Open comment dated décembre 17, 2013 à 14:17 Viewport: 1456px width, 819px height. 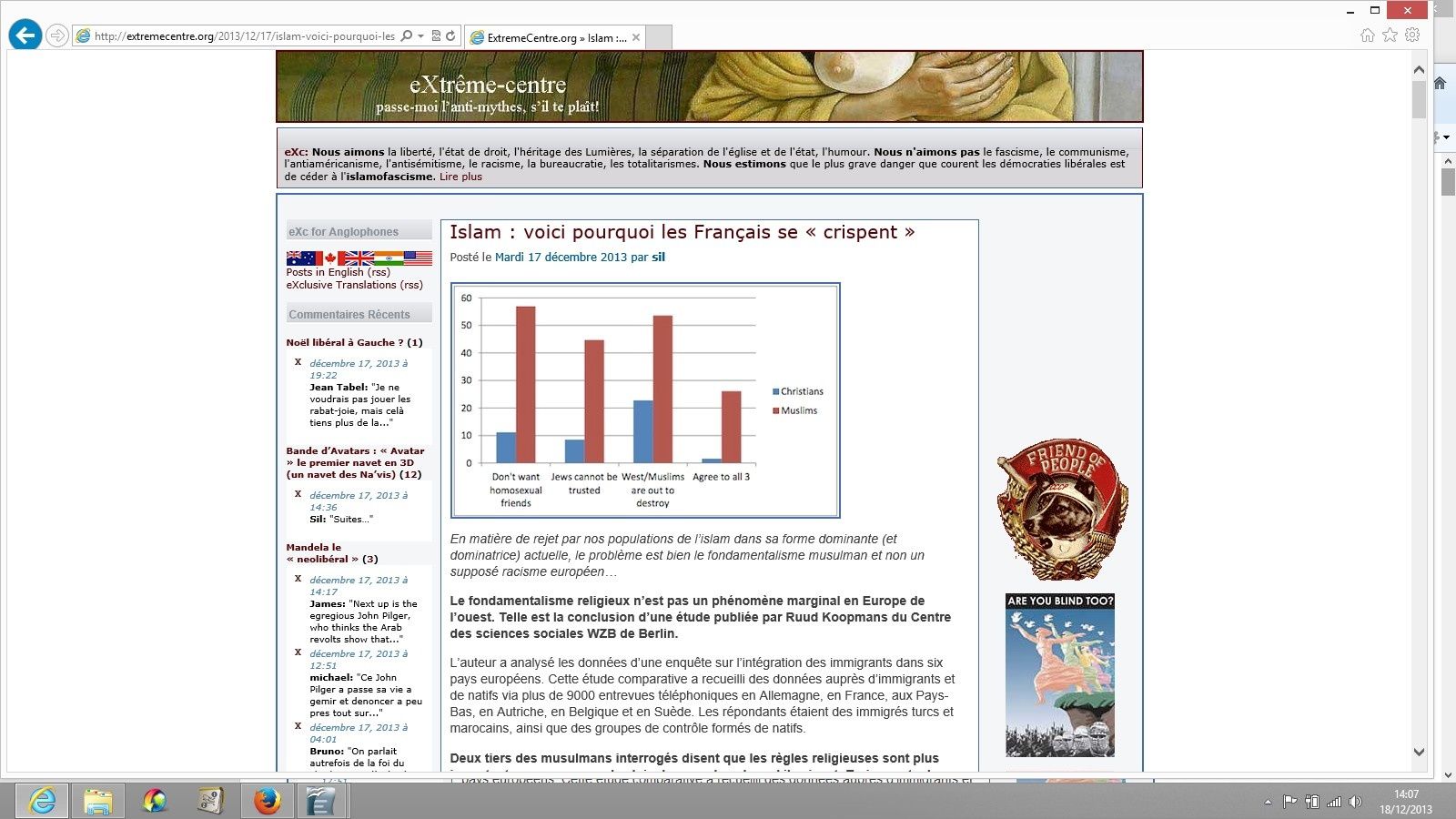pyautogui.click(x=359, y=585)
